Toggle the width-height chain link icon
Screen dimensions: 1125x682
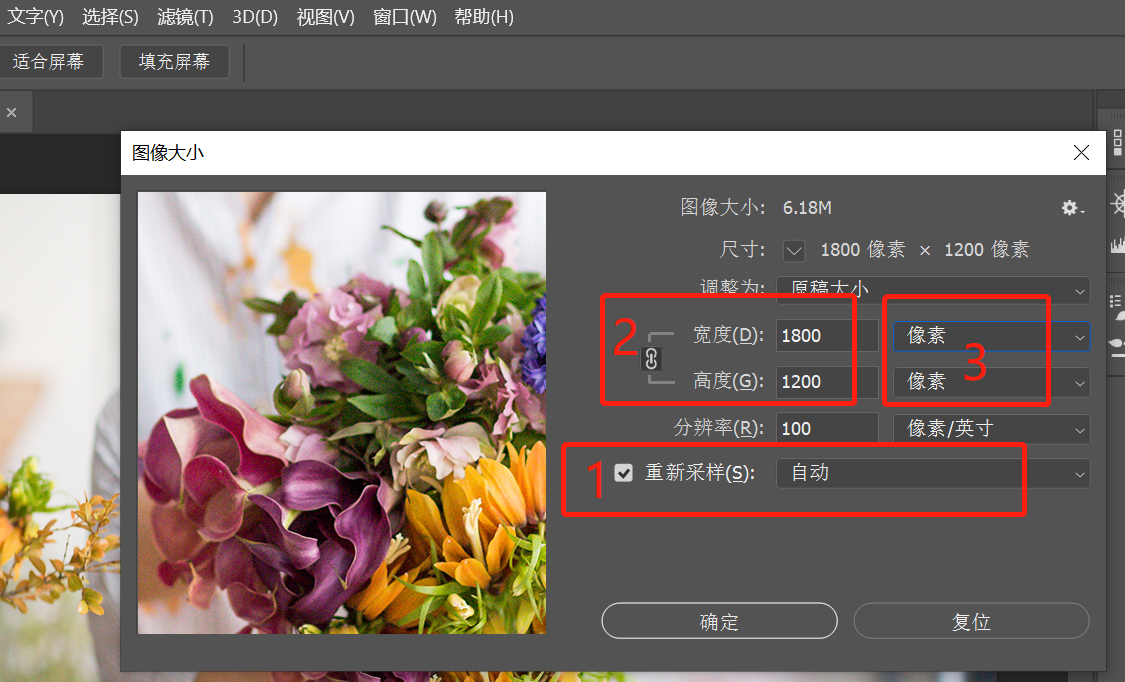[x=651, y=358]
